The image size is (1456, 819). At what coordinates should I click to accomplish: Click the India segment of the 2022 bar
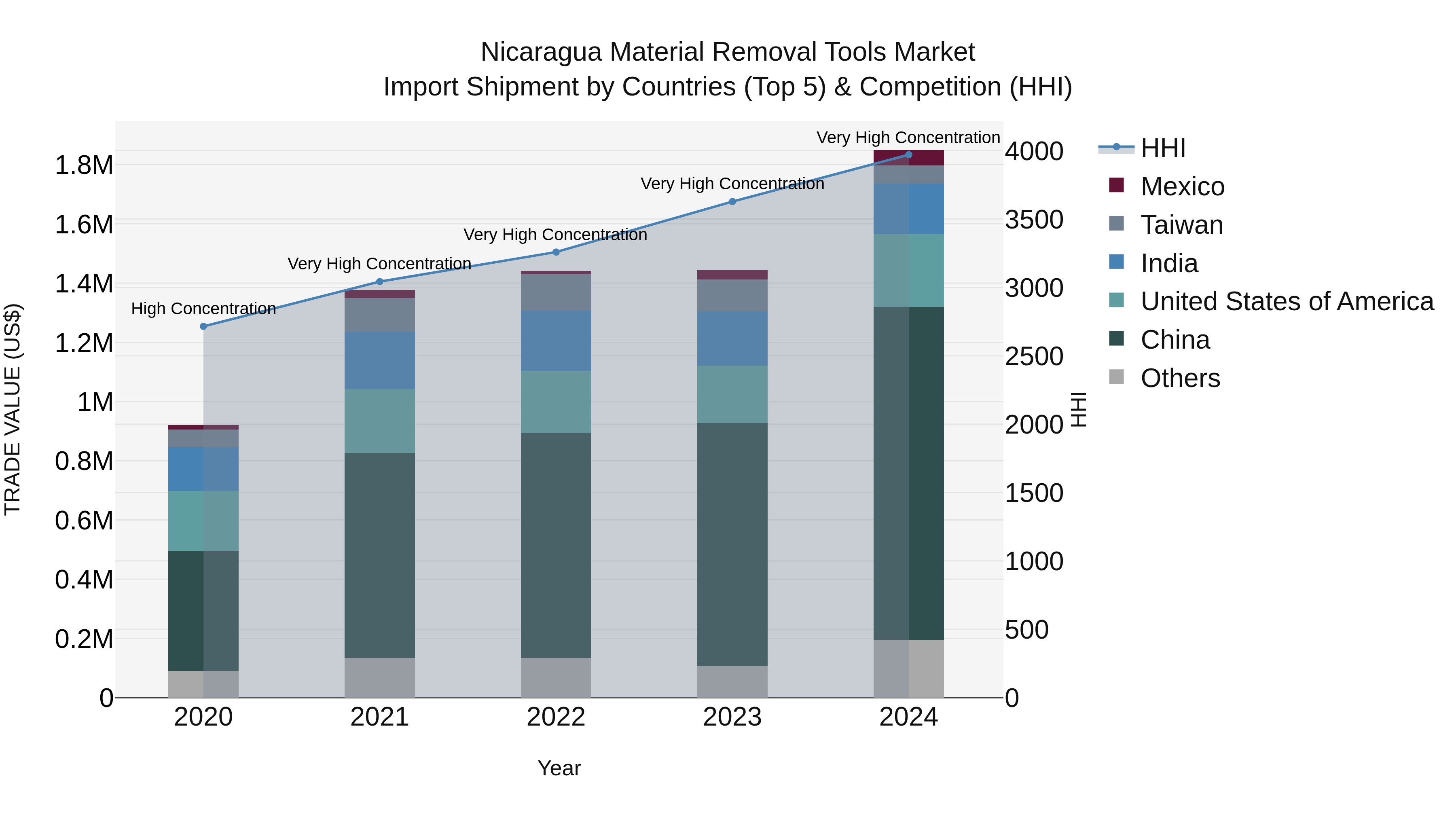[x=556, y=341]
